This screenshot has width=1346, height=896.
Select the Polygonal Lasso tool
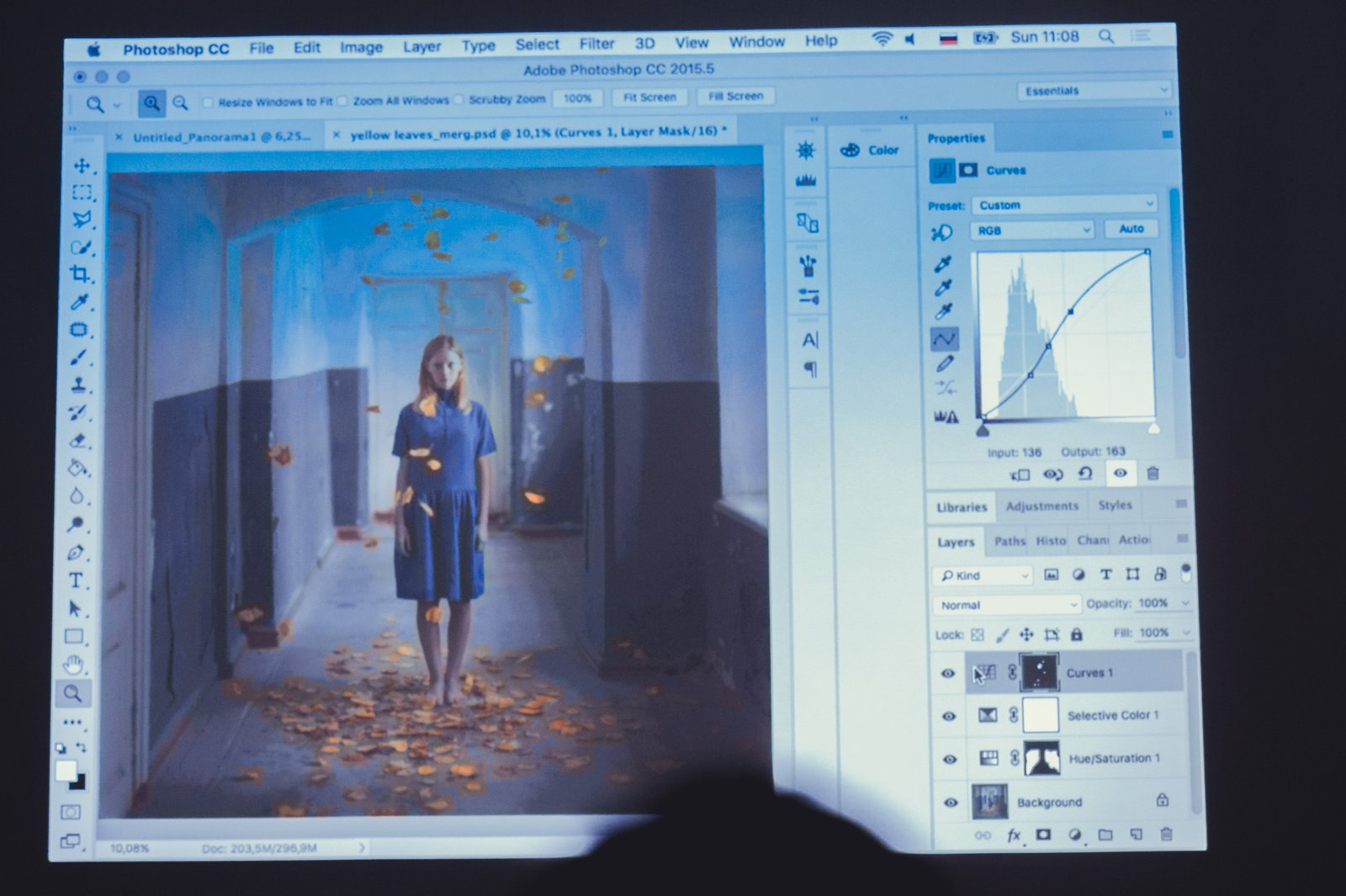(x=82, y=220)
